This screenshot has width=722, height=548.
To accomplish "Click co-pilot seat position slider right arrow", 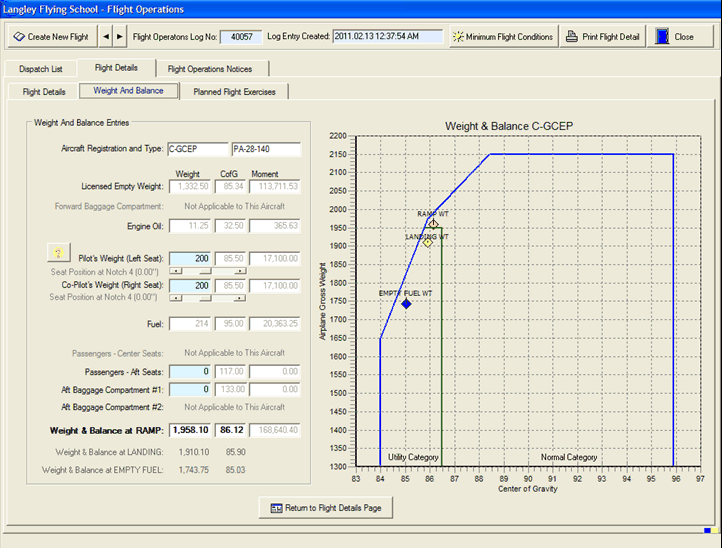I will click(238, 298).
